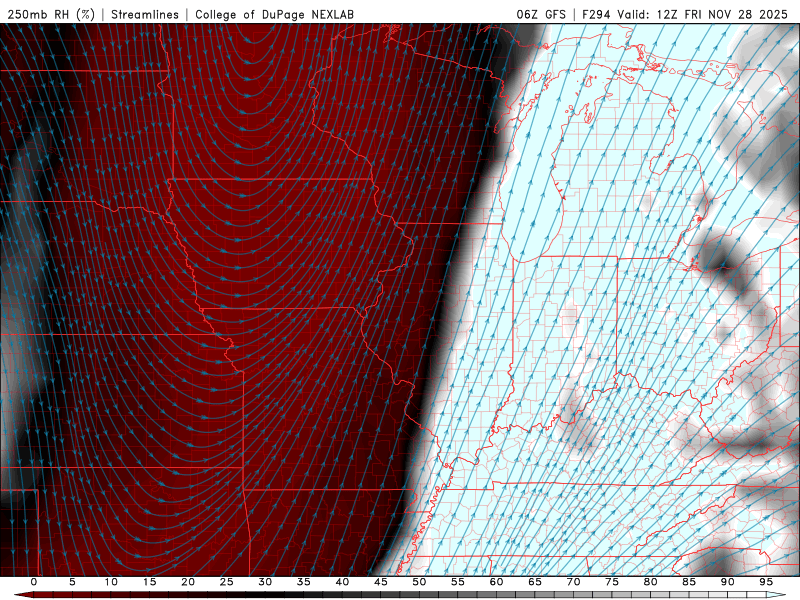Click the "45" value on color scale
The height and width of the screenshot is (600, 800).
[x=381, y=582]
